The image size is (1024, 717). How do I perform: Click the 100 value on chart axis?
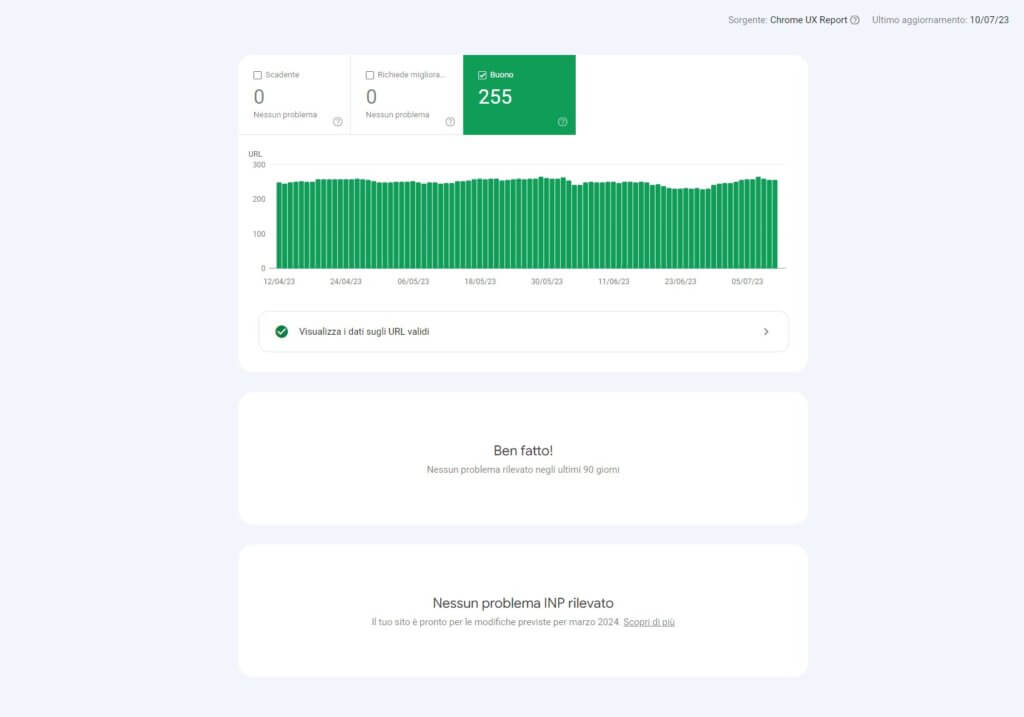click(x=259, y=234)
